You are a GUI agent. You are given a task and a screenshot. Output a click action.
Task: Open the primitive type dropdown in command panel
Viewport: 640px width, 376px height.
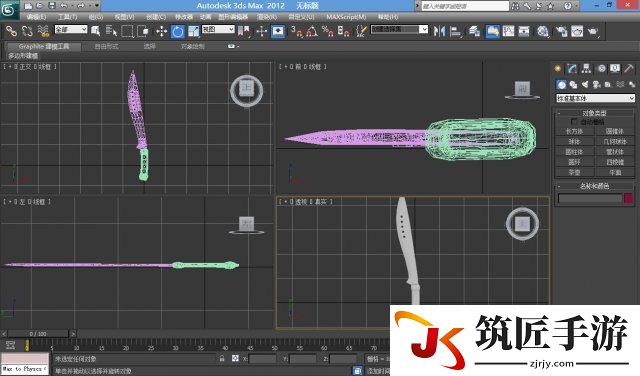point(596,98)
